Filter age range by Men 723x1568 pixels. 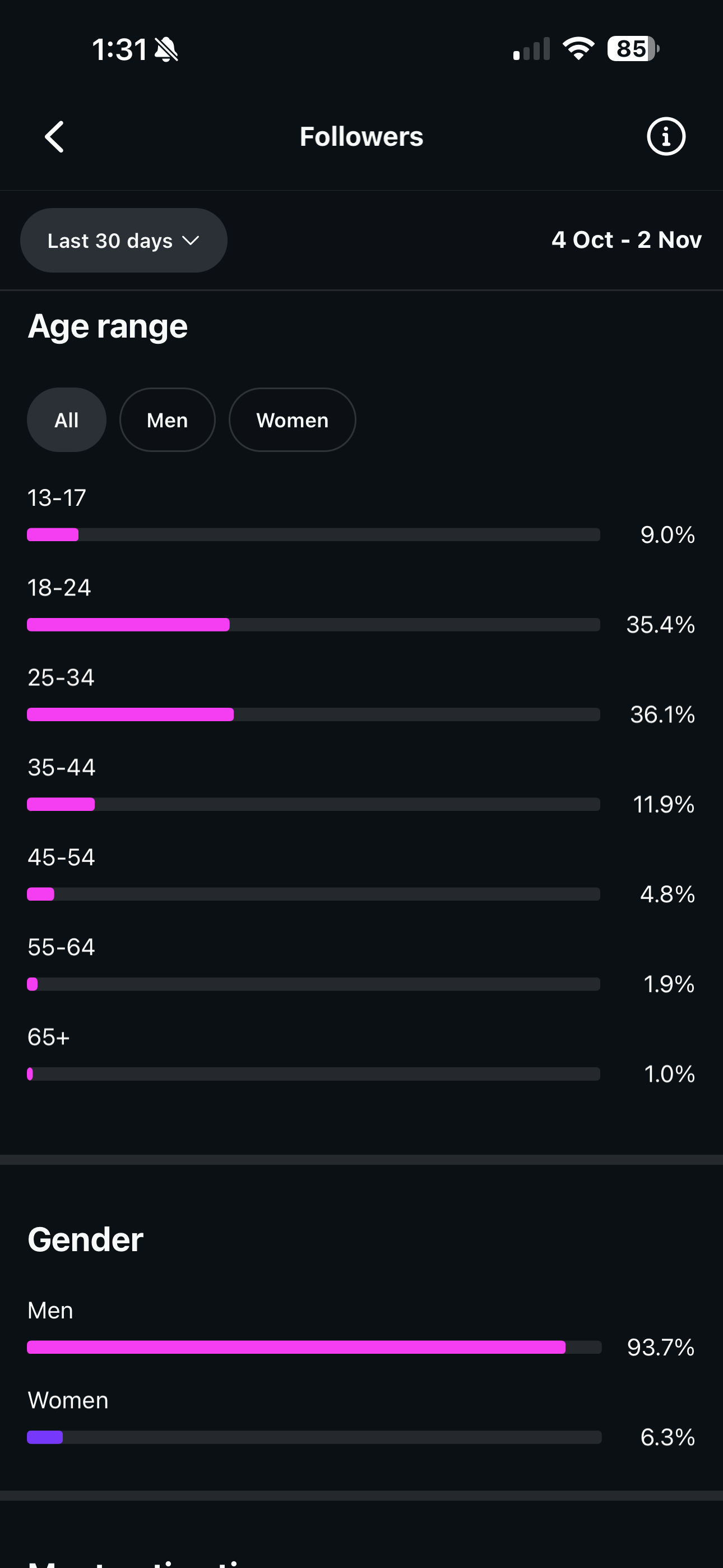pos(168,420)
